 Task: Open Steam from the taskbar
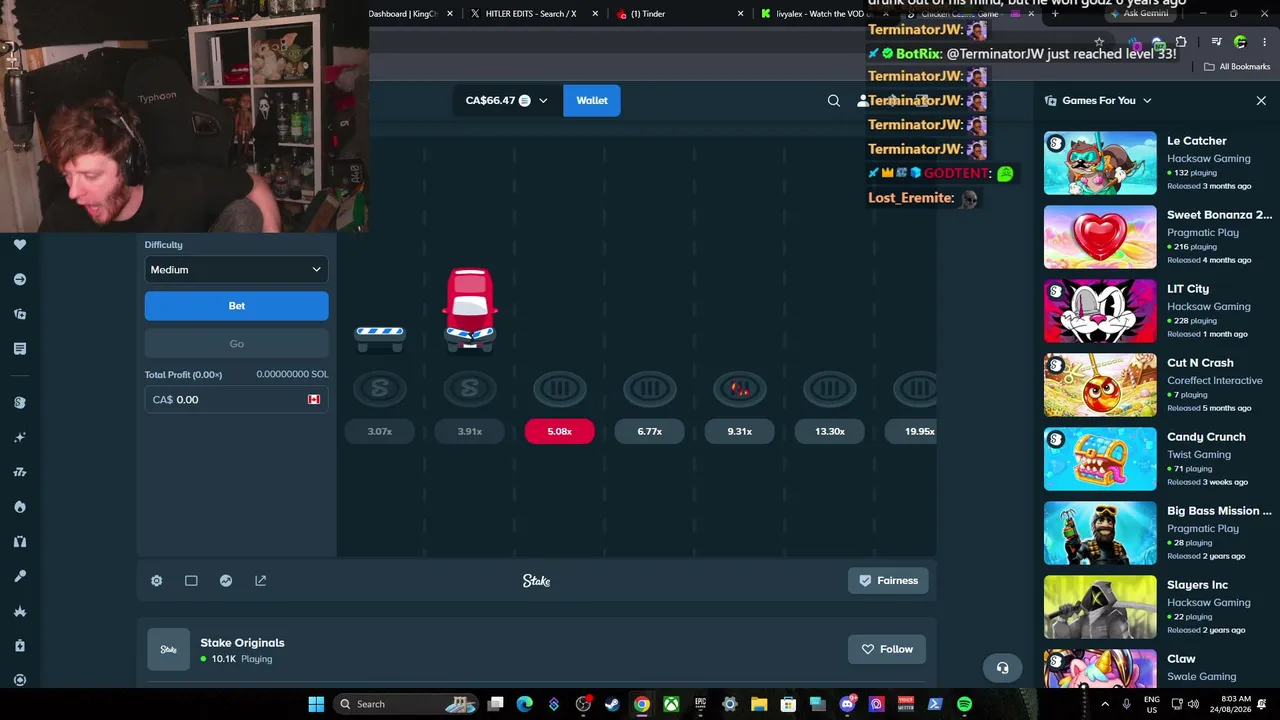pyautogui.click(x=612, y=704)
